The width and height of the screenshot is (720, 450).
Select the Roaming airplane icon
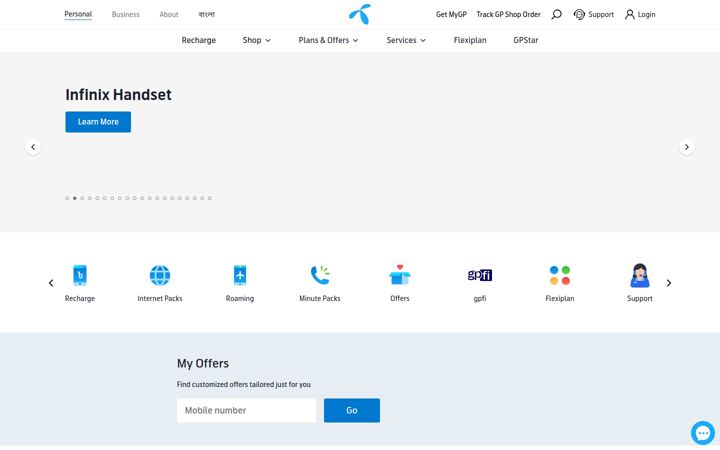click(240, 275)
